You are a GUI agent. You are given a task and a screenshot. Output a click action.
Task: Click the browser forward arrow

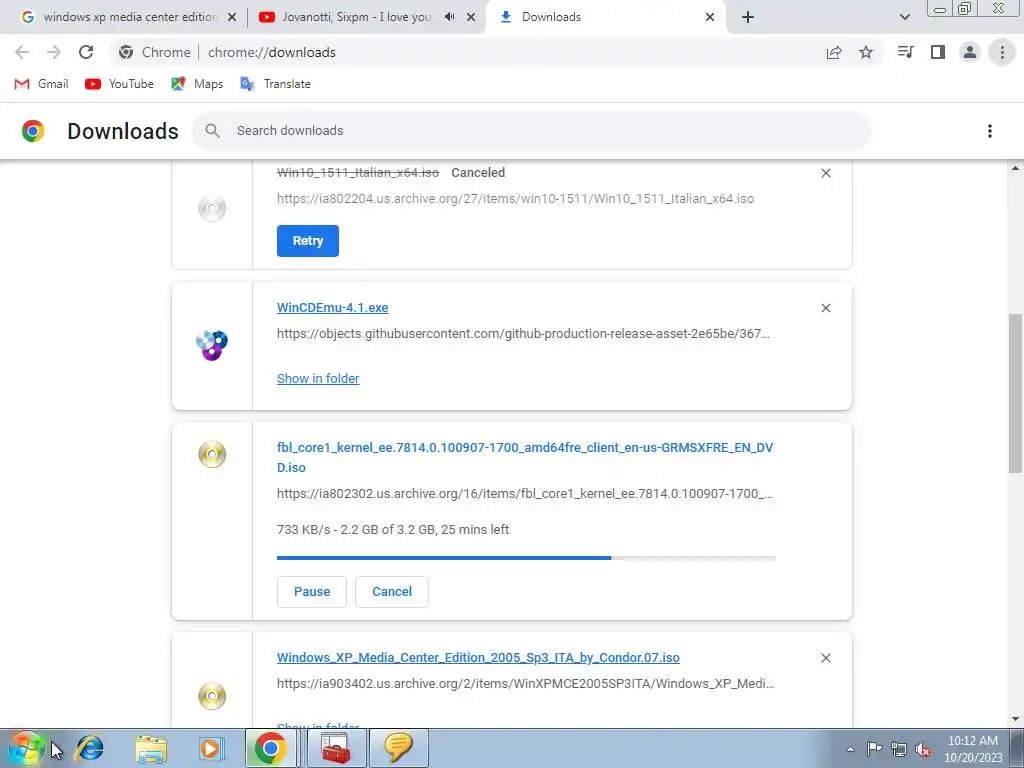pos(54,52)
